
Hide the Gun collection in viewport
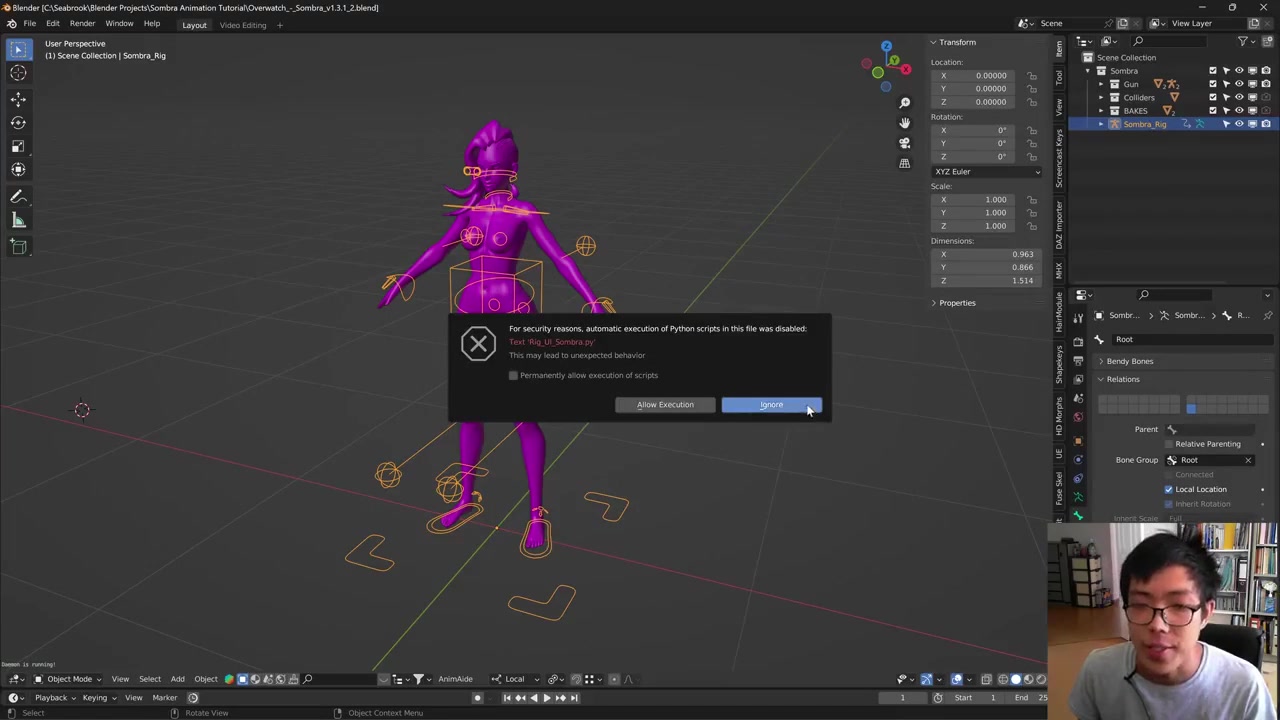tap(1239, 84)
